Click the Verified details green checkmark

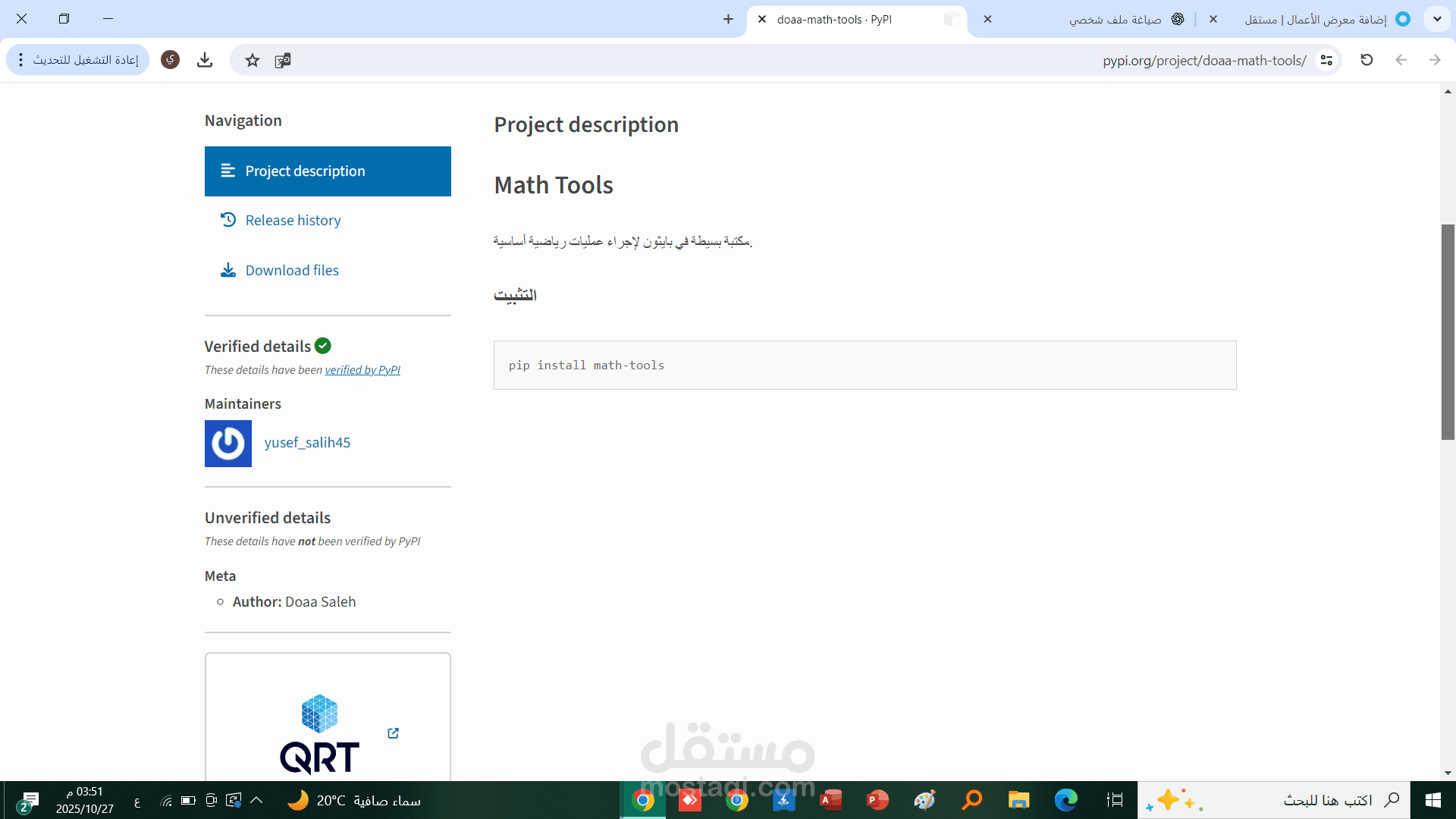pyautogui.click(x=322, y=346)
